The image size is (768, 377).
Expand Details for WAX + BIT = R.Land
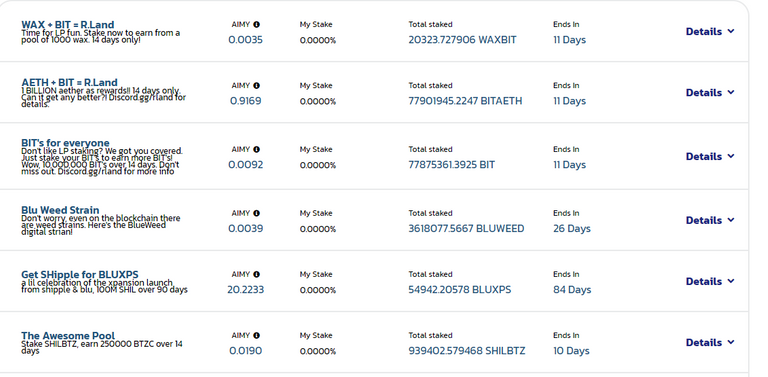pos(710,31)
